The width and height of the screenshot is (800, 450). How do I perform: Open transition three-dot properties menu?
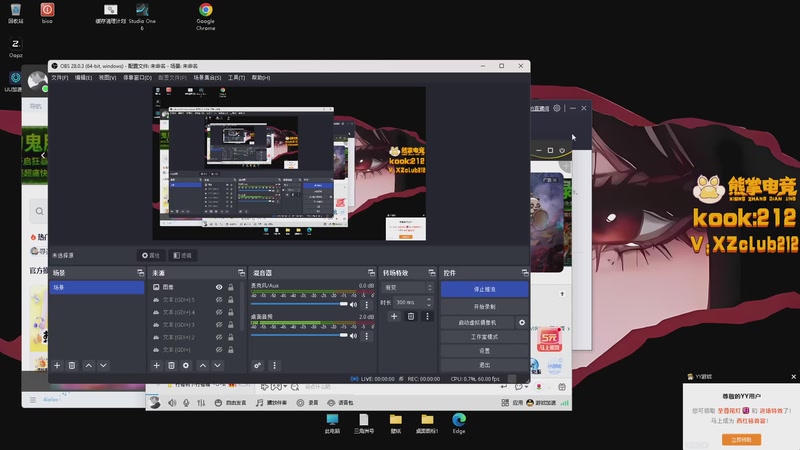pos(428,316)
